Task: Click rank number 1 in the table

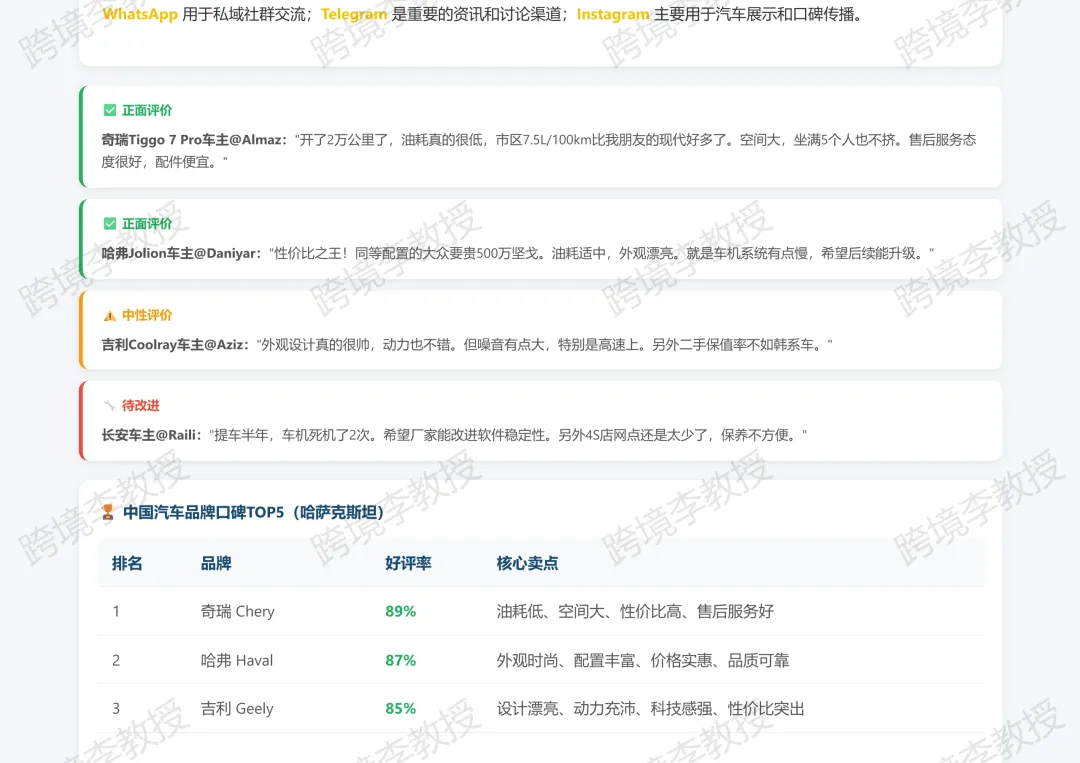Action: [x=116, y=612]
